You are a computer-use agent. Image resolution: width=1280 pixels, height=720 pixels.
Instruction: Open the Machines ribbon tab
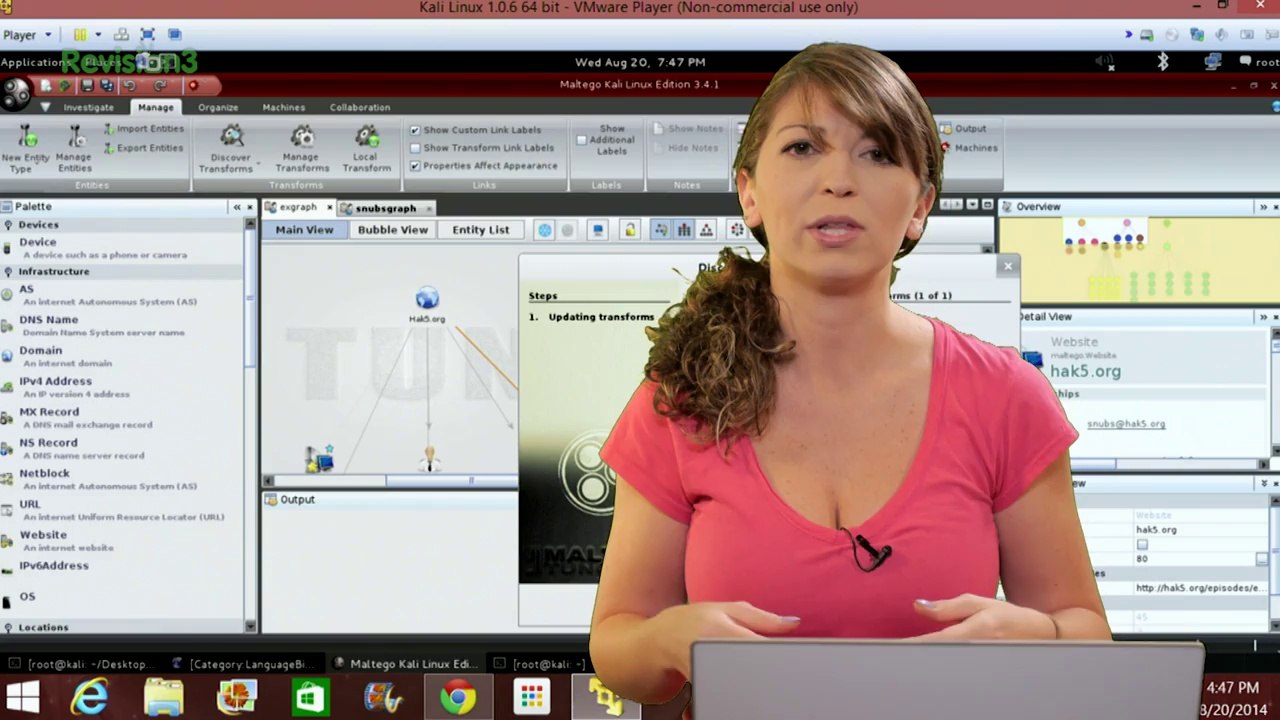(x=284, y=107)
